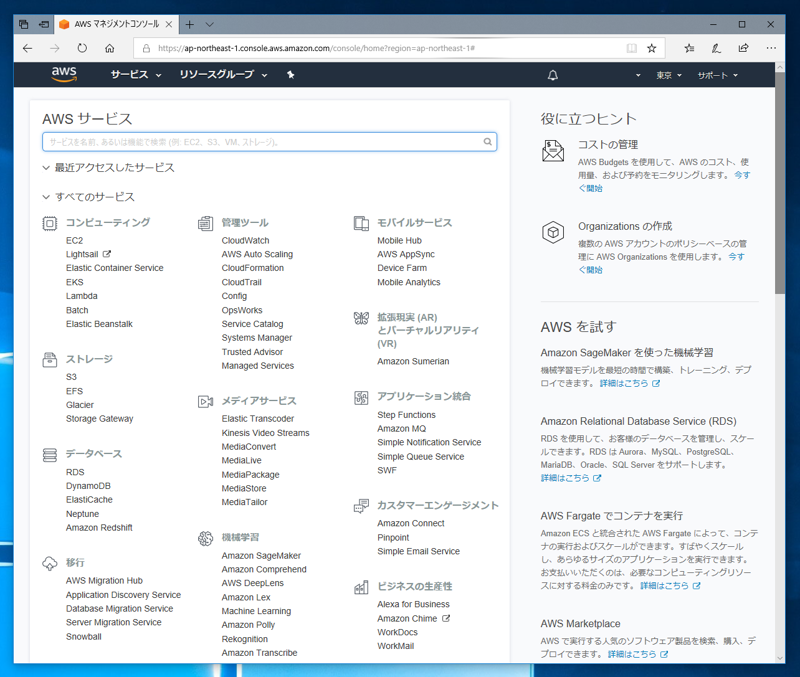
Task: Open the browser favorites hub icon
Action: pyautogui.click(x=689, y=48)
